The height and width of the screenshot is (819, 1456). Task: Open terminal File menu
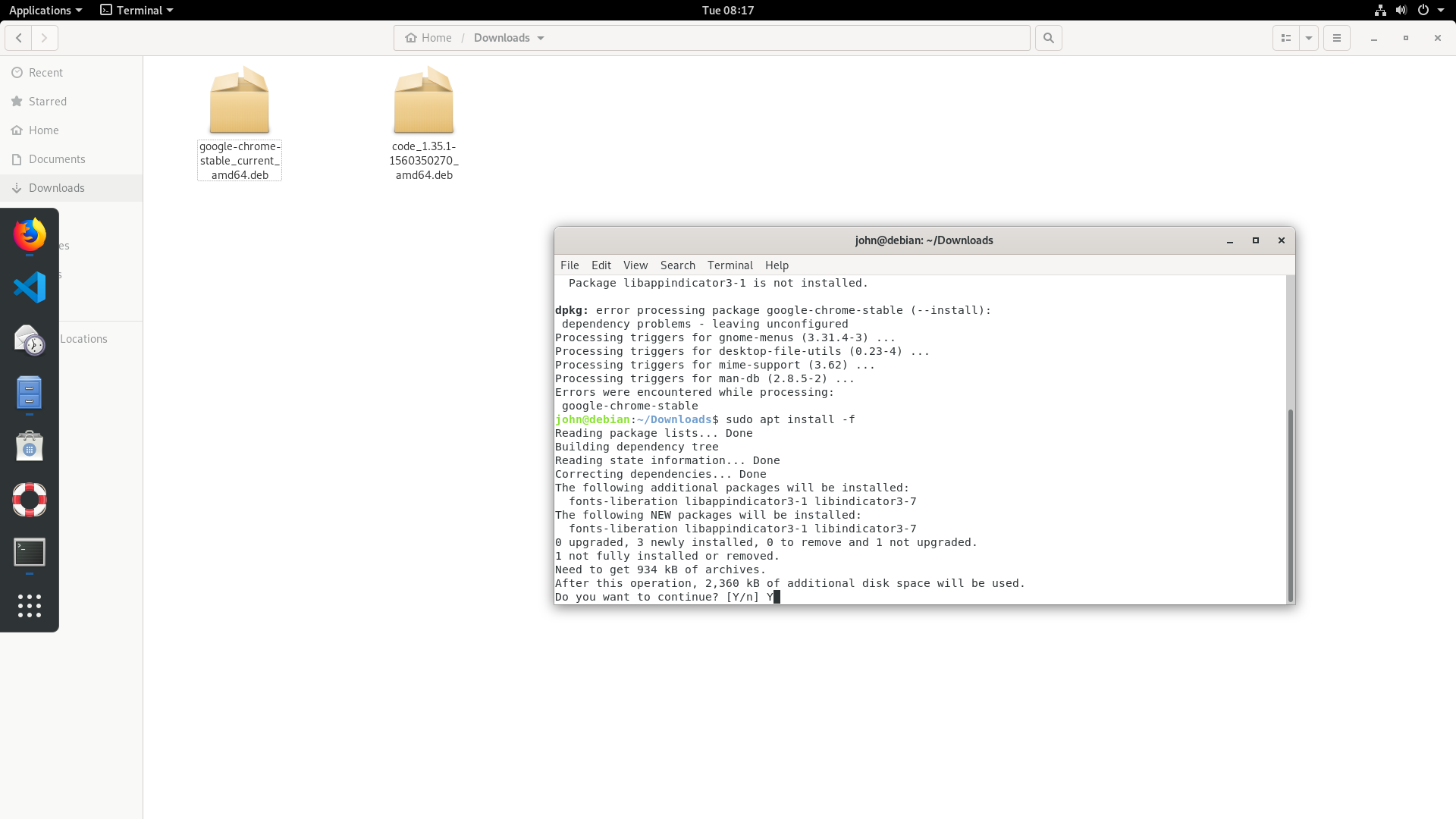(570, 265)
